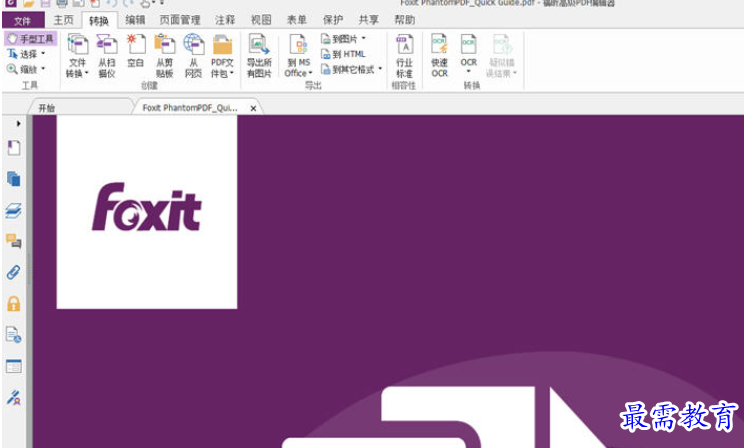Create PDF from web page (从网页)
744x448 pixels.
coord(194,56)
